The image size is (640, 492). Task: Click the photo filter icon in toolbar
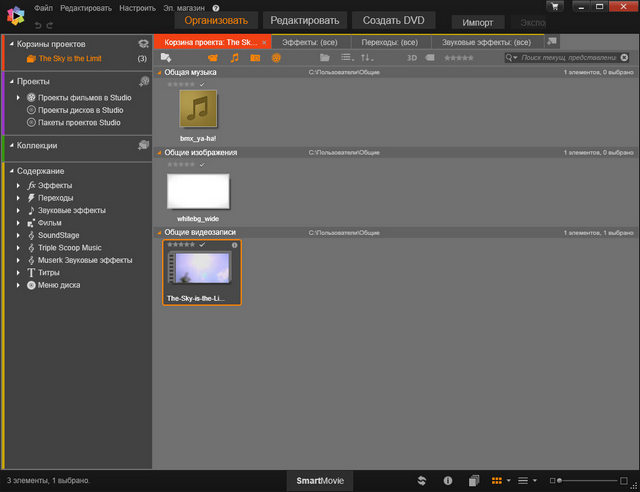coord(255,58)
